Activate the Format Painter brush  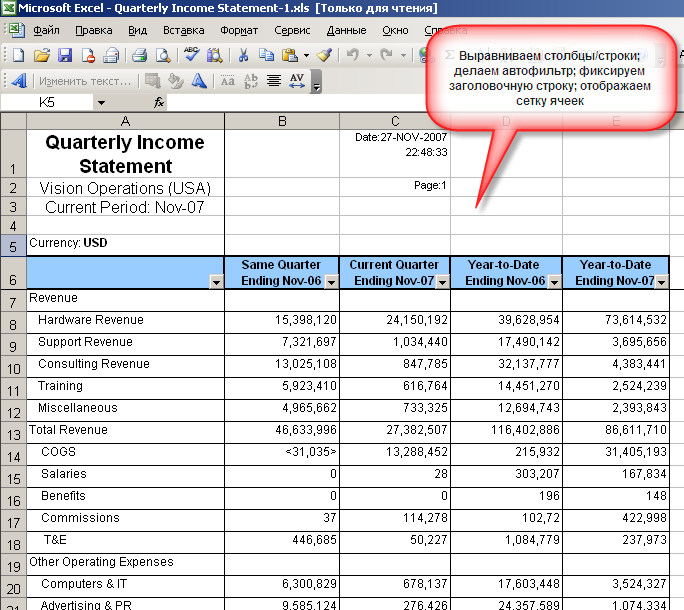click(325, 55)
